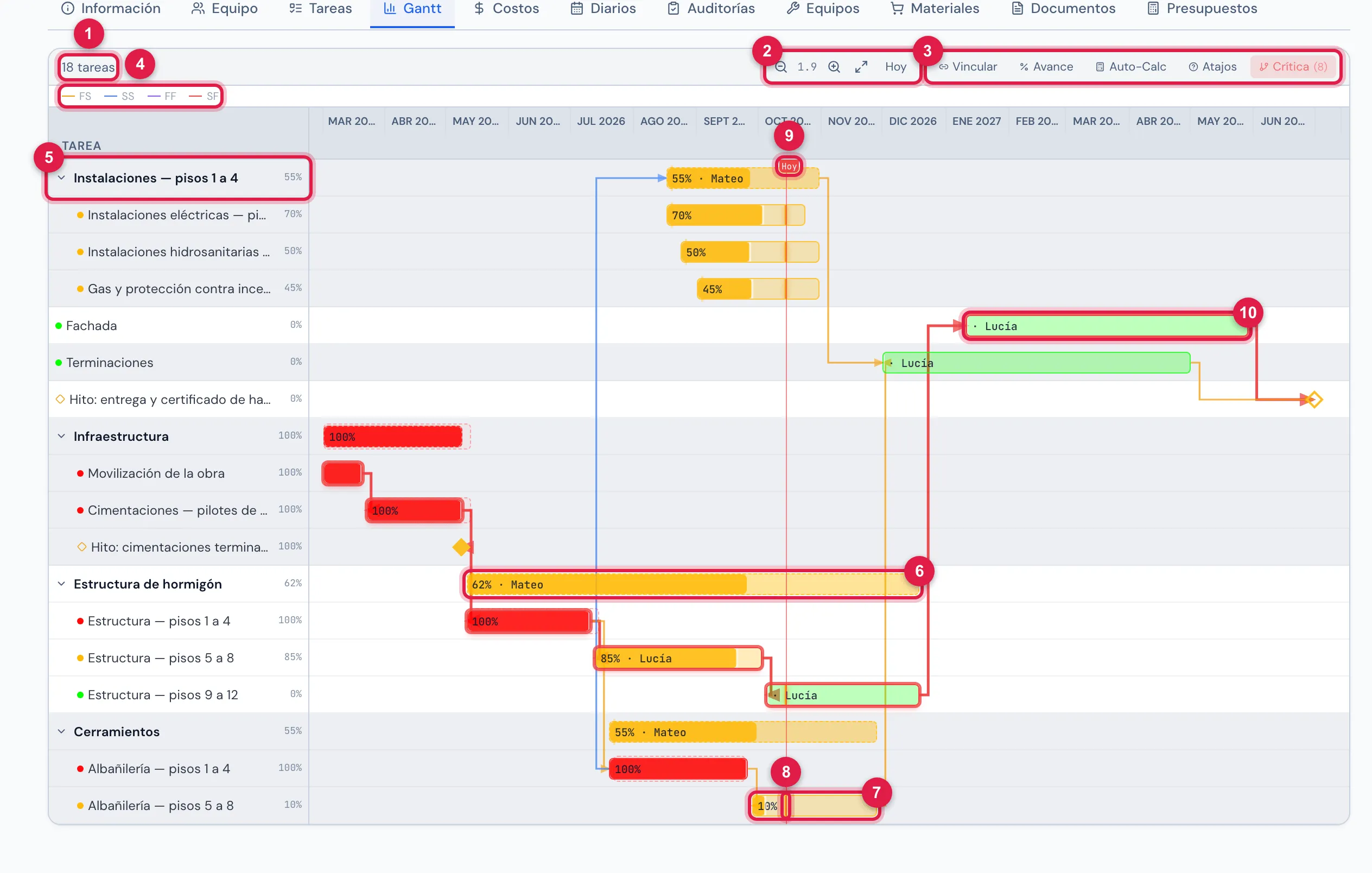
Task: Click the Infraestructura 100% red bar
Action: [x=392, y=437]
